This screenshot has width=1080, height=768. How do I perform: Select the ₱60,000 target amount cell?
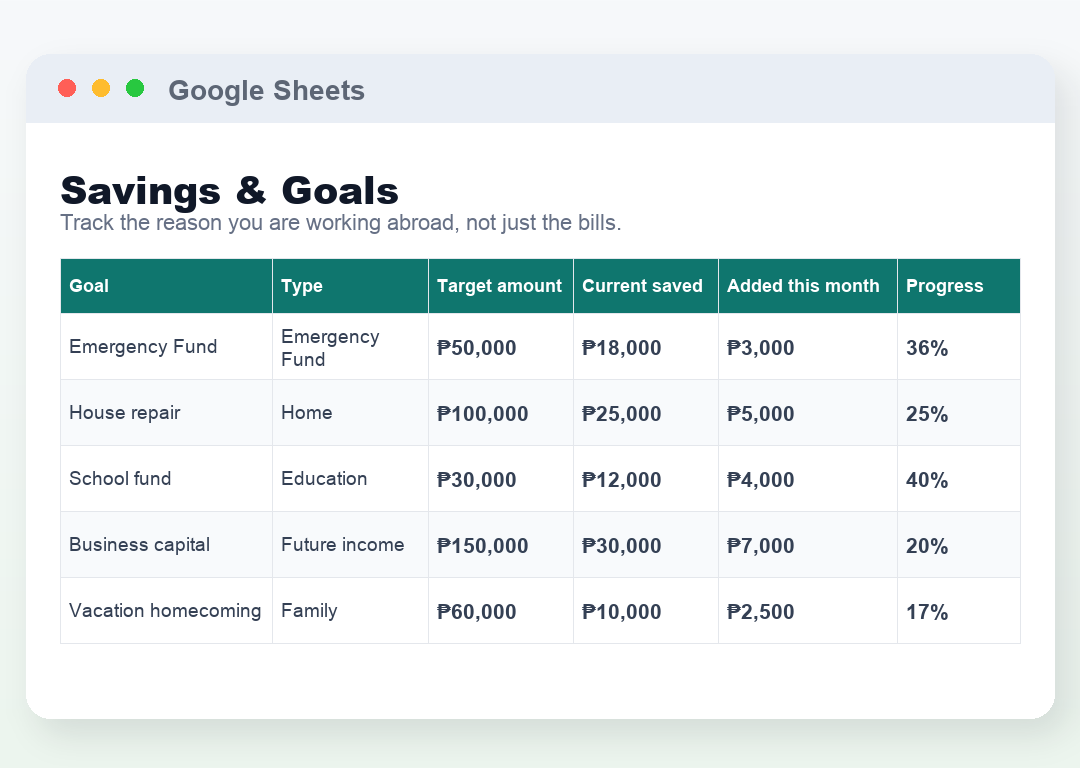pos(501,611)
